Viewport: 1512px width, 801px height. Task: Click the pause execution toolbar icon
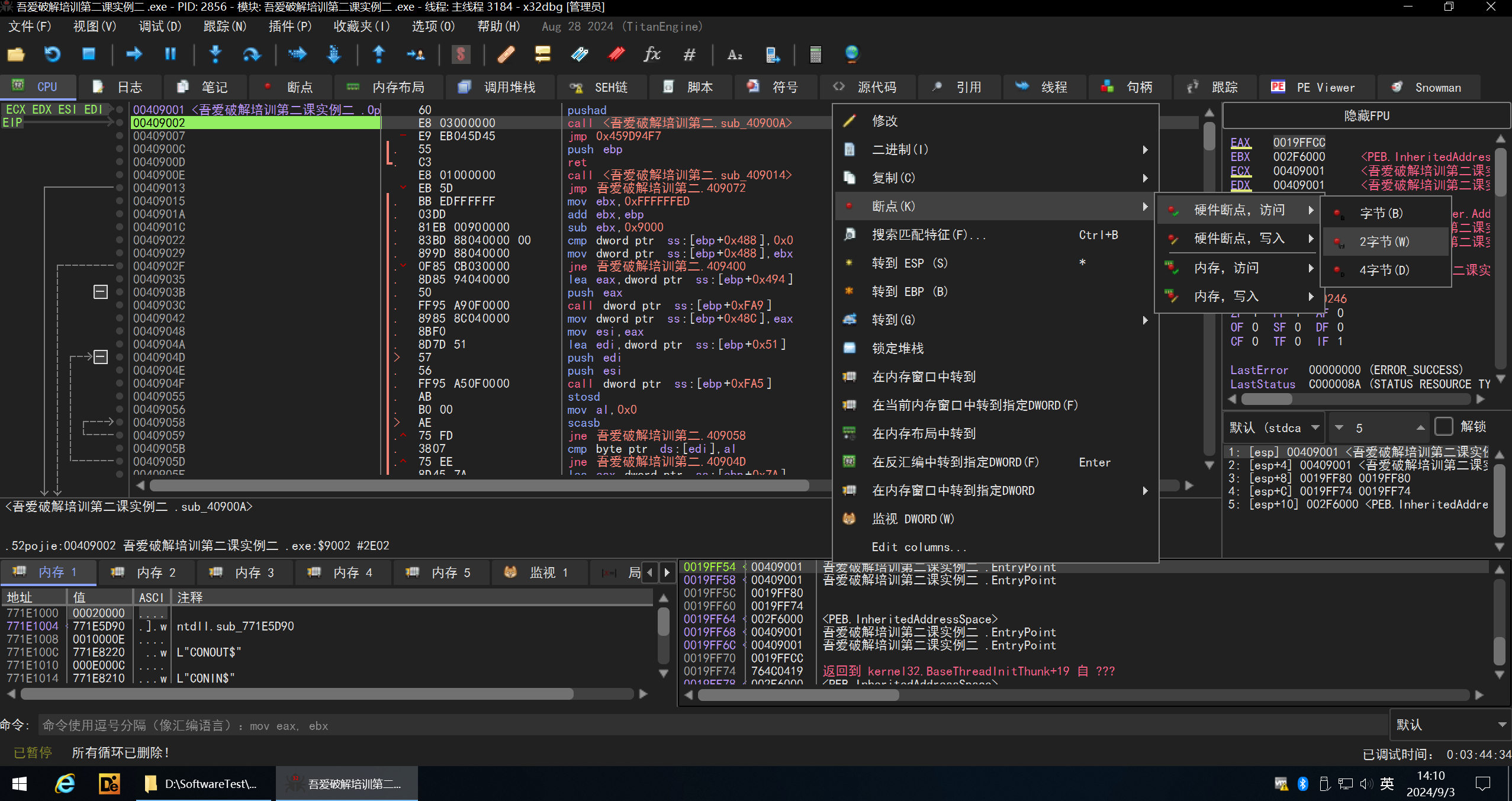[170, 54]
